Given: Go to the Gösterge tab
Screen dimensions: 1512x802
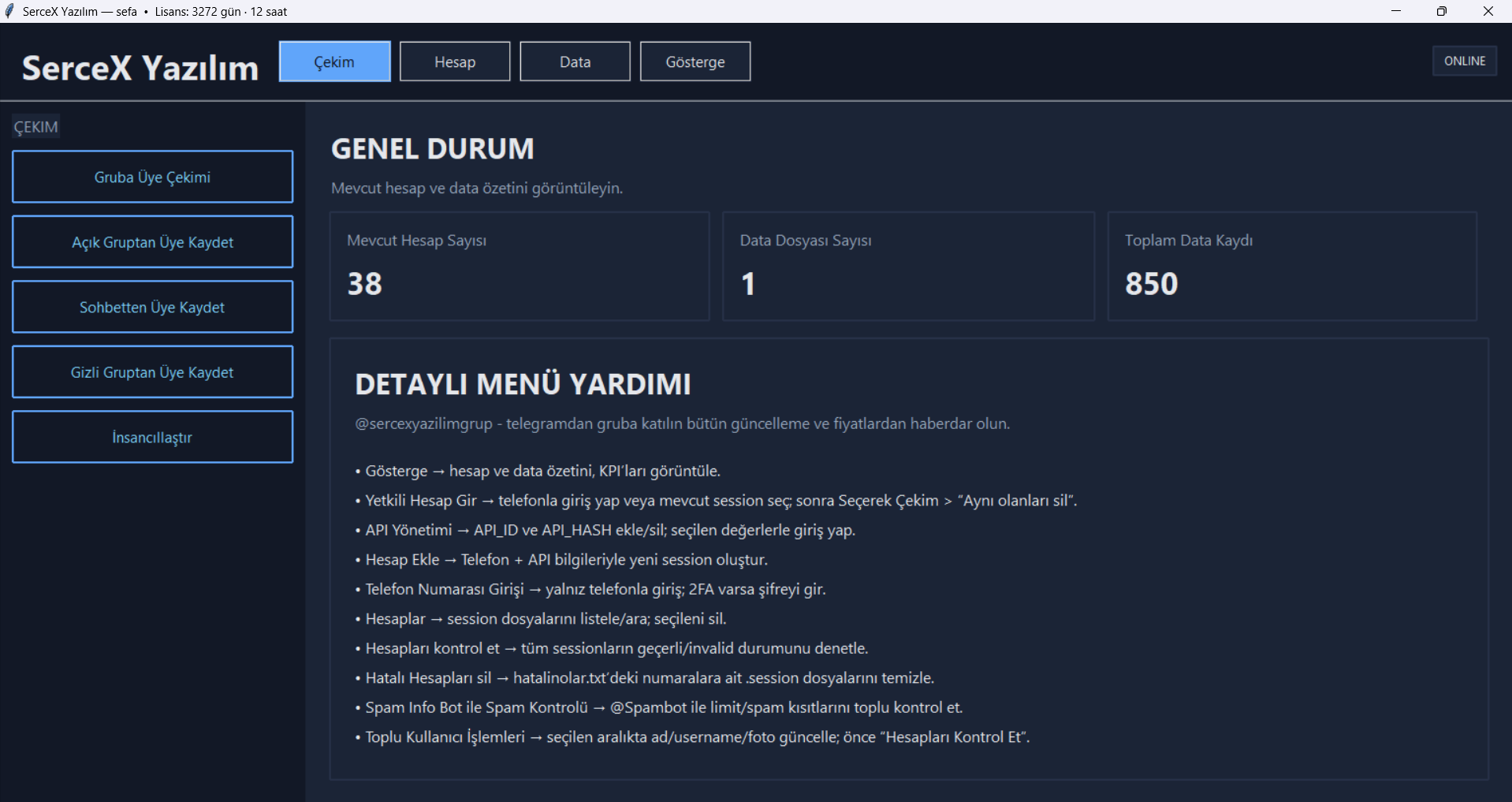Looking at the screenshot, I should point(695,62).
